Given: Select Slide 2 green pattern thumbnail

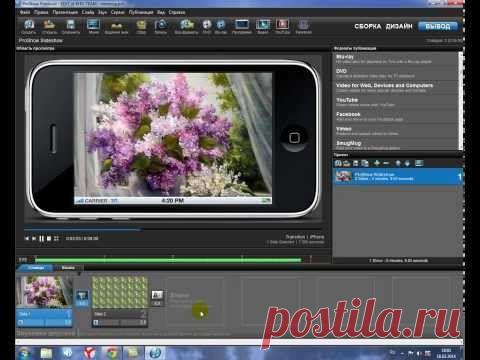Looking at the screenshot, I should click(120, 292).
